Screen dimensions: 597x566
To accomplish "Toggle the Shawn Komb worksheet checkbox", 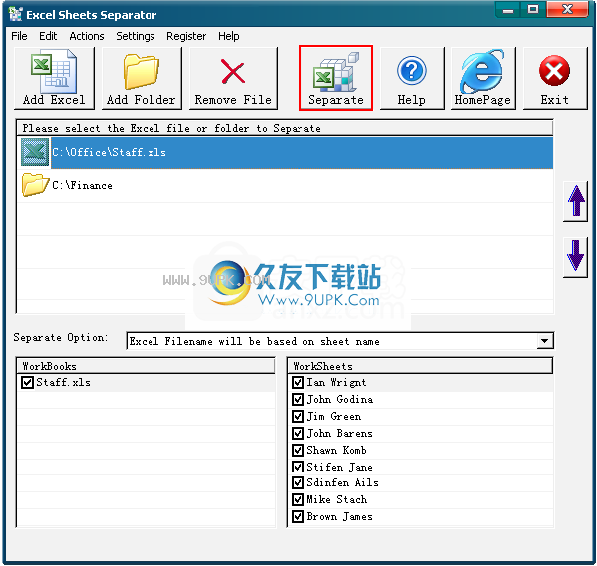I will [x=298, y=450].
